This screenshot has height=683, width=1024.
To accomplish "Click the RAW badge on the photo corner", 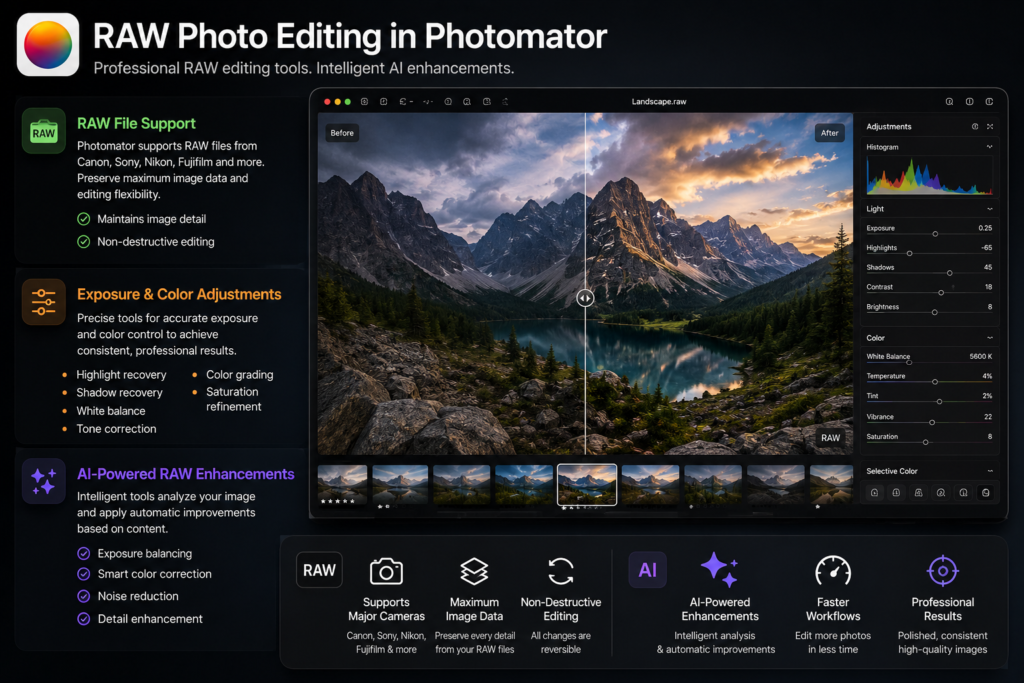I will pos(830,437).
